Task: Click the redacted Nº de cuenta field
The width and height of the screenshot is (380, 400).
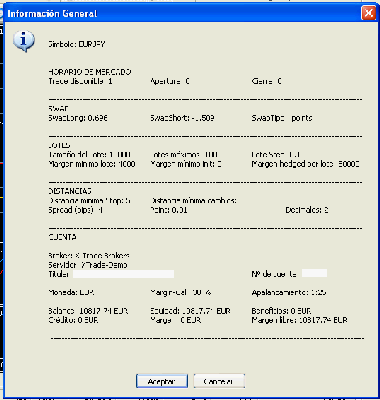Action: coord(314,273)
